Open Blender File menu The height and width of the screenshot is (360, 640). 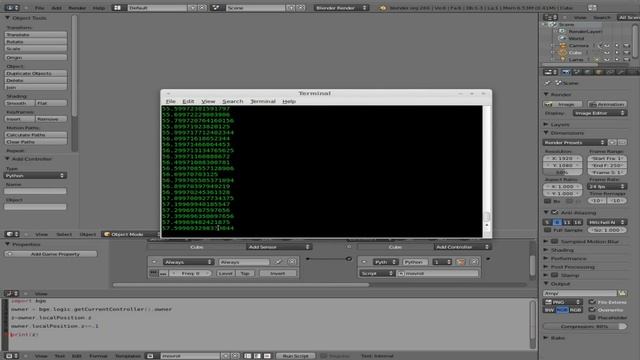point(40,8)
